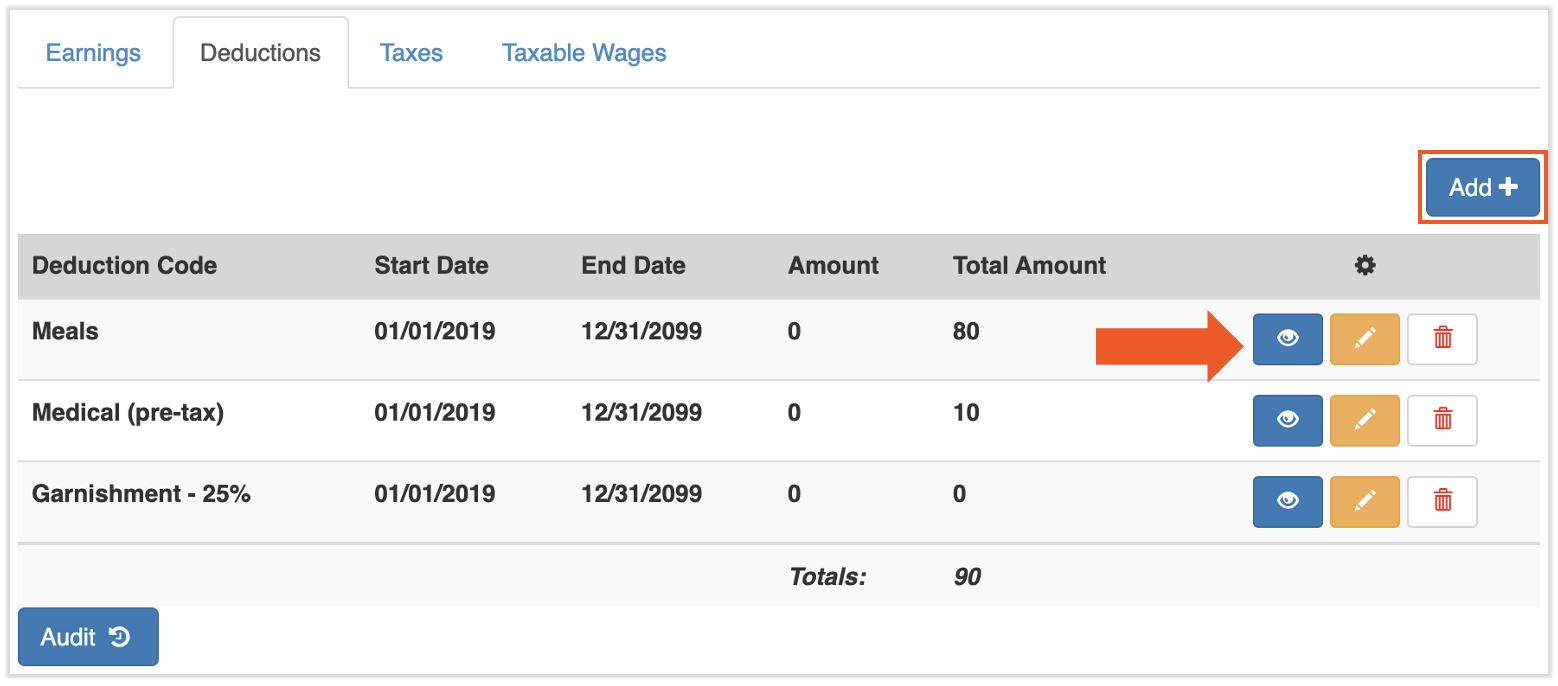Edit the Meals deduction
Image resolution: width=1558 pixels, height=686 pixels.
(1364, 339)
